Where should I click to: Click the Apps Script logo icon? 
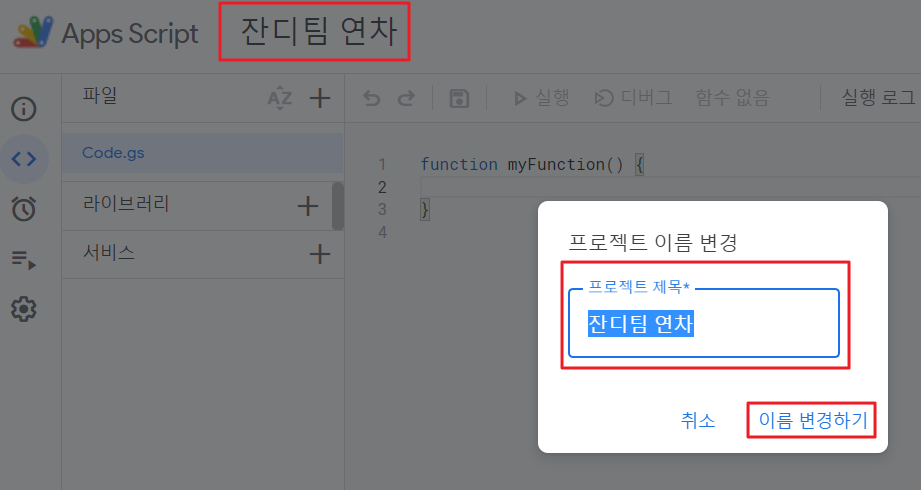pos(34,33)
